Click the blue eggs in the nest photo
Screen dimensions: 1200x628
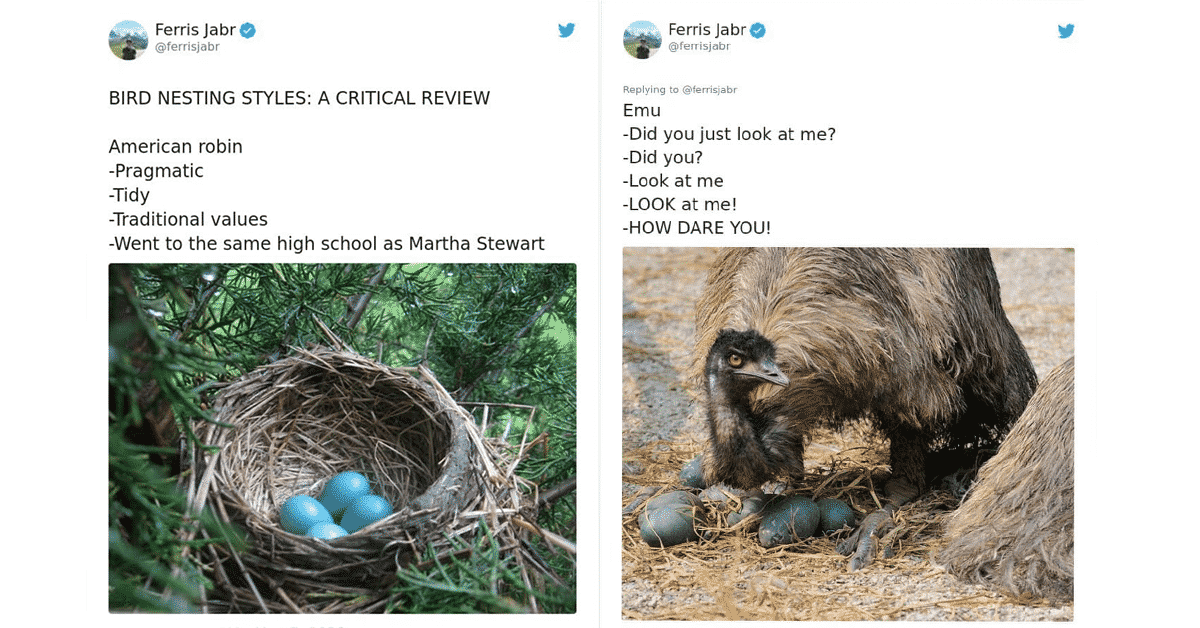[335, 505]
